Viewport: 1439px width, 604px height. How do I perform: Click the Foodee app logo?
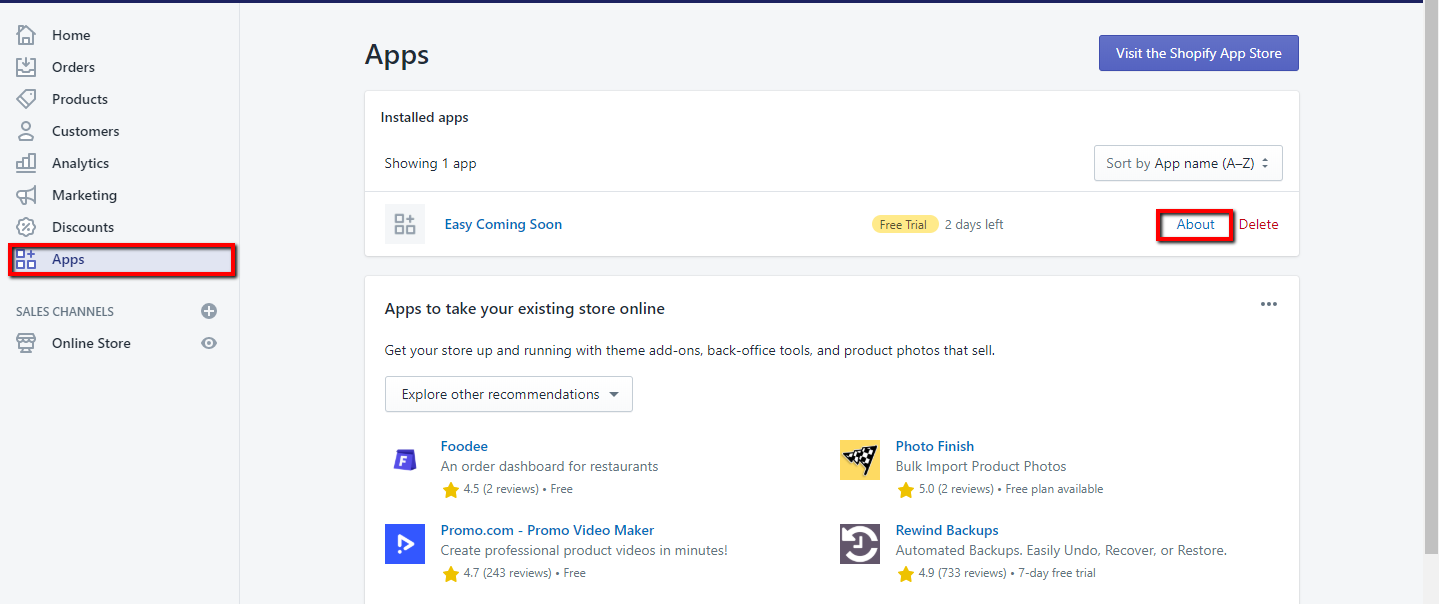405,460
